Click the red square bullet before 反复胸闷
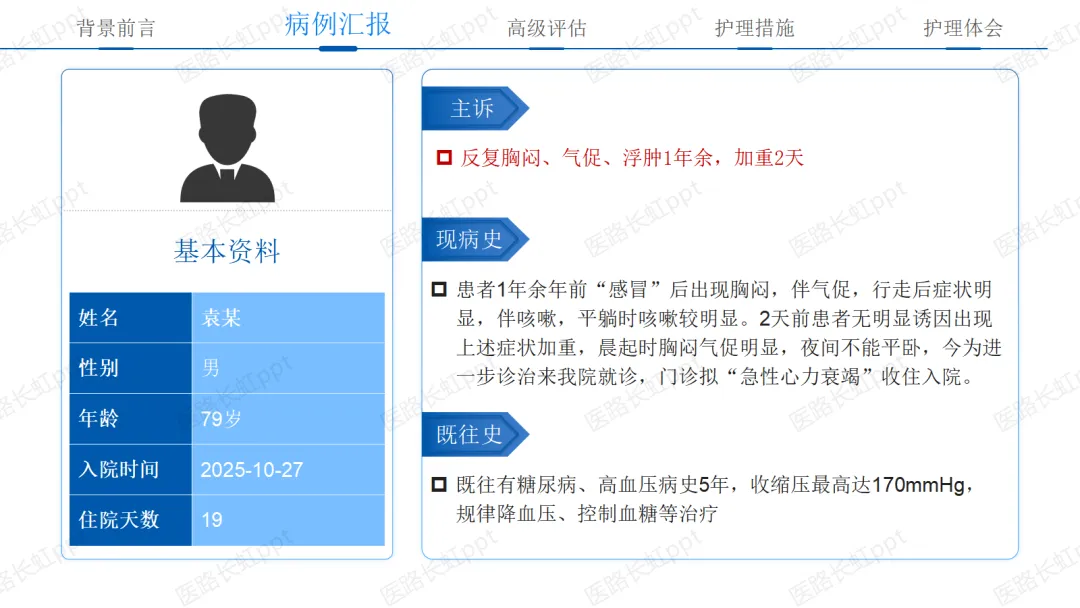The height and width of the screenshot is (608, 1080). [x=444, y=158]
